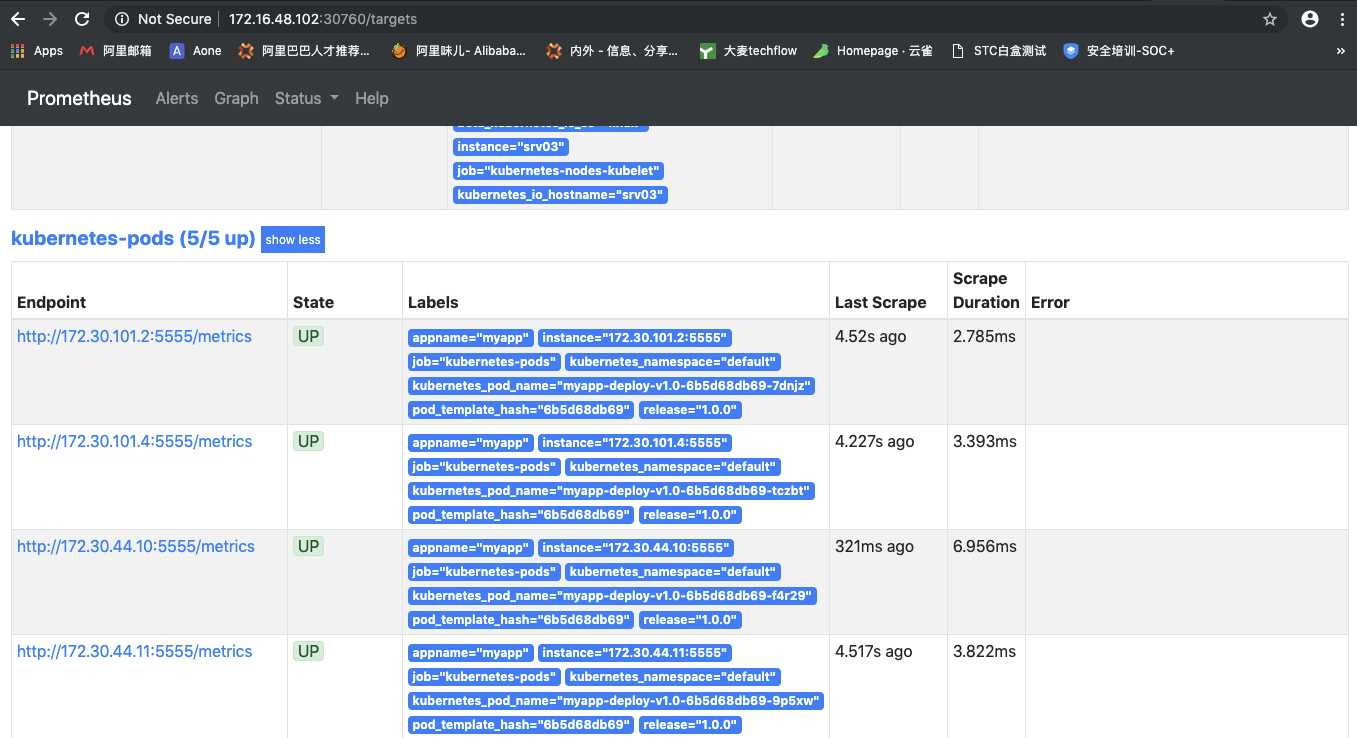This screenshot has height=738, width=1357.
Task: Click pod name label ending 7dnjz
Action: pos(612,386)
